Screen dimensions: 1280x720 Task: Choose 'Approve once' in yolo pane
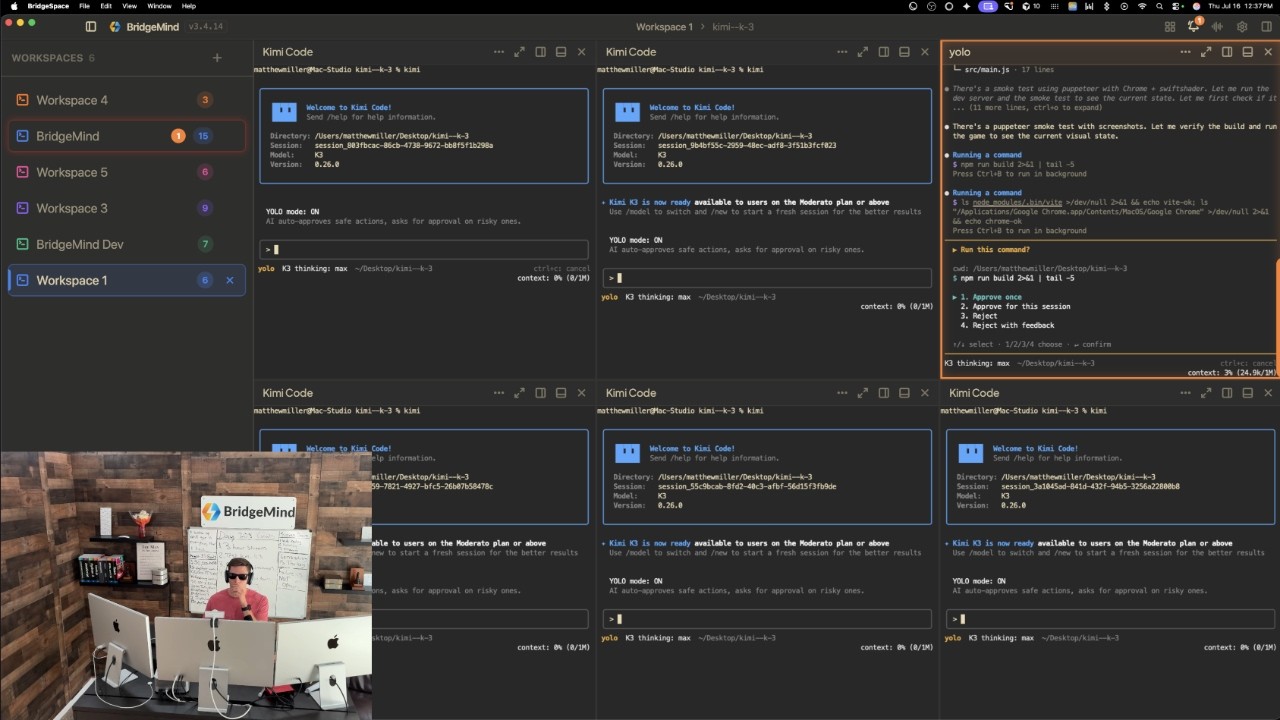(x=991, y=297)
